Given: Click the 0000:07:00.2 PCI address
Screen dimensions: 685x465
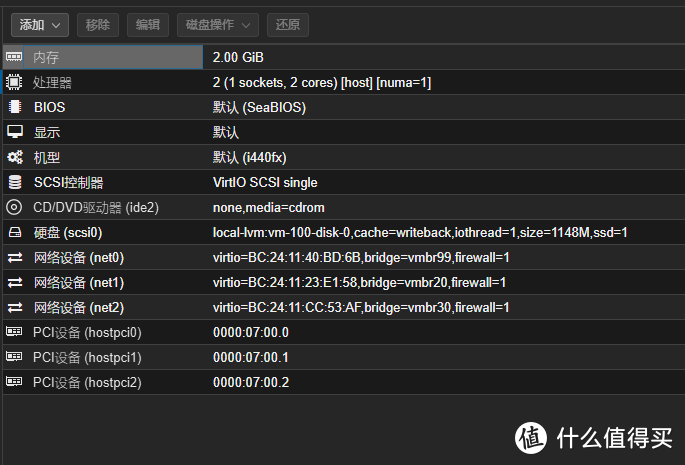Looking at the screenshot, I should pyautogui.click(x=251, y=382).
